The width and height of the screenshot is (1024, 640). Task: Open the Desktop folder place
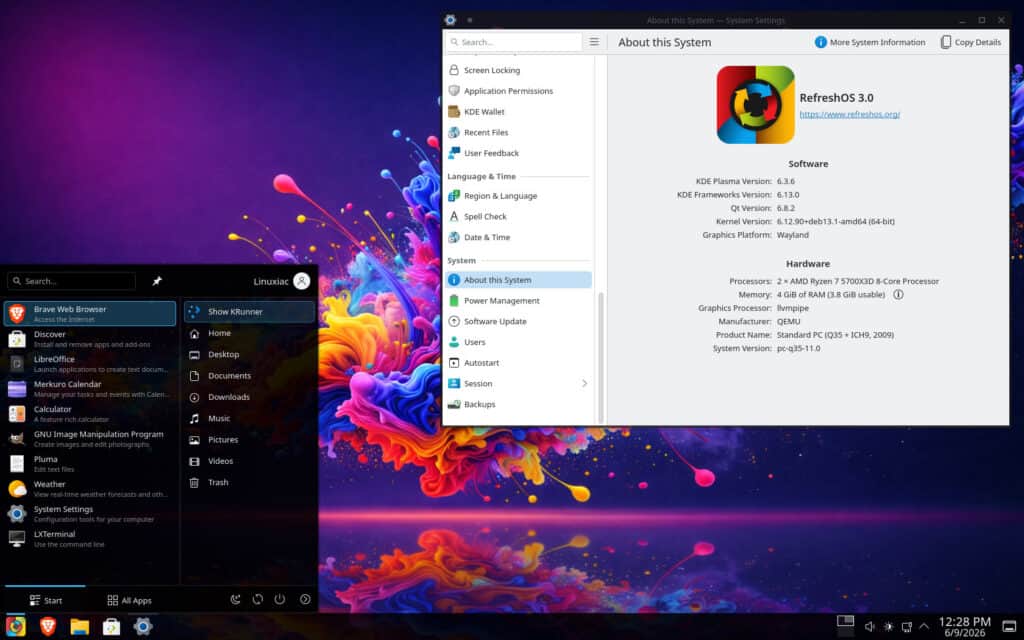249,355
